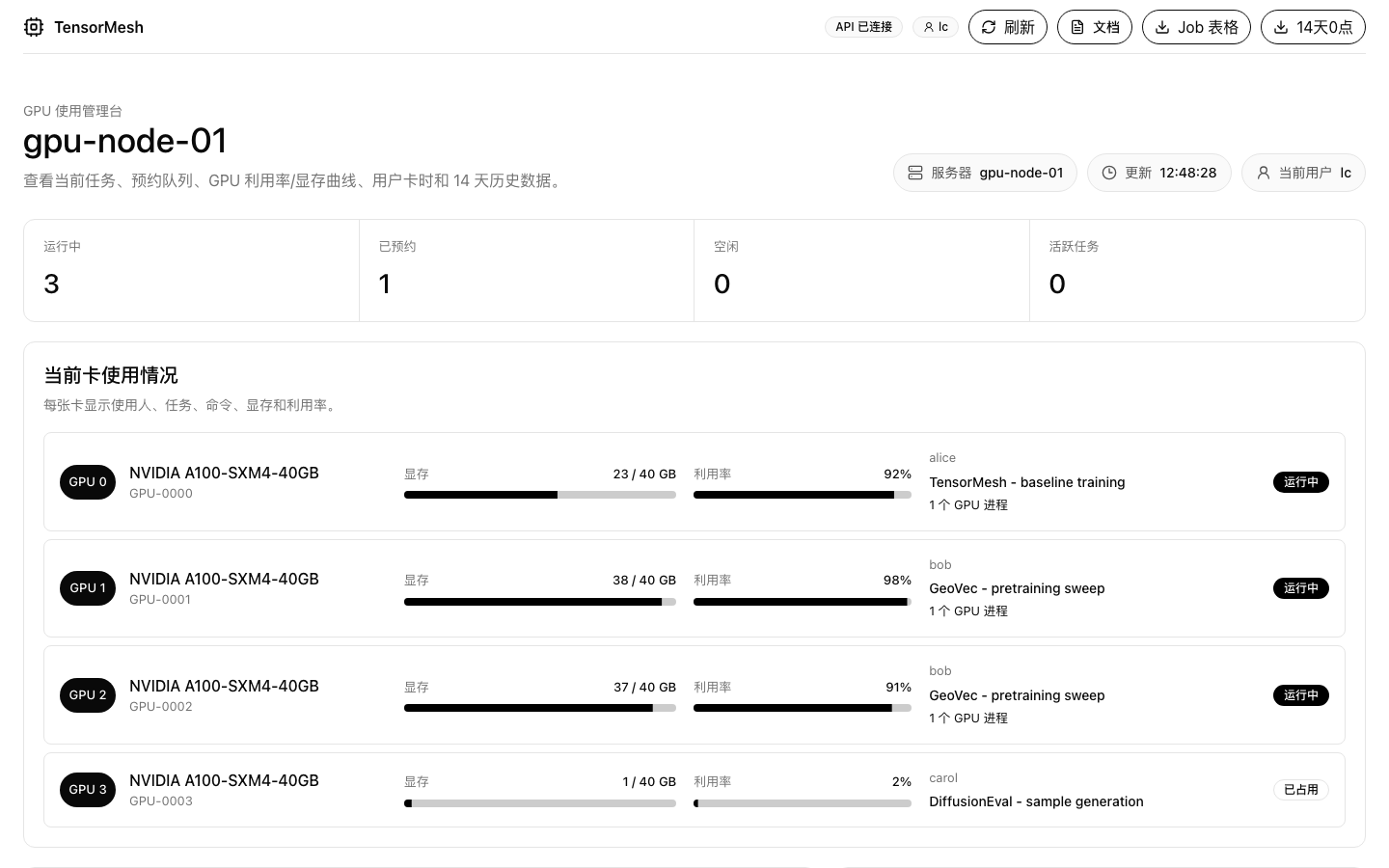Click GPU 1 利用率 98% progress bar
The width and height of the screenshot is (1389, 868).
[x=803, y=602]
